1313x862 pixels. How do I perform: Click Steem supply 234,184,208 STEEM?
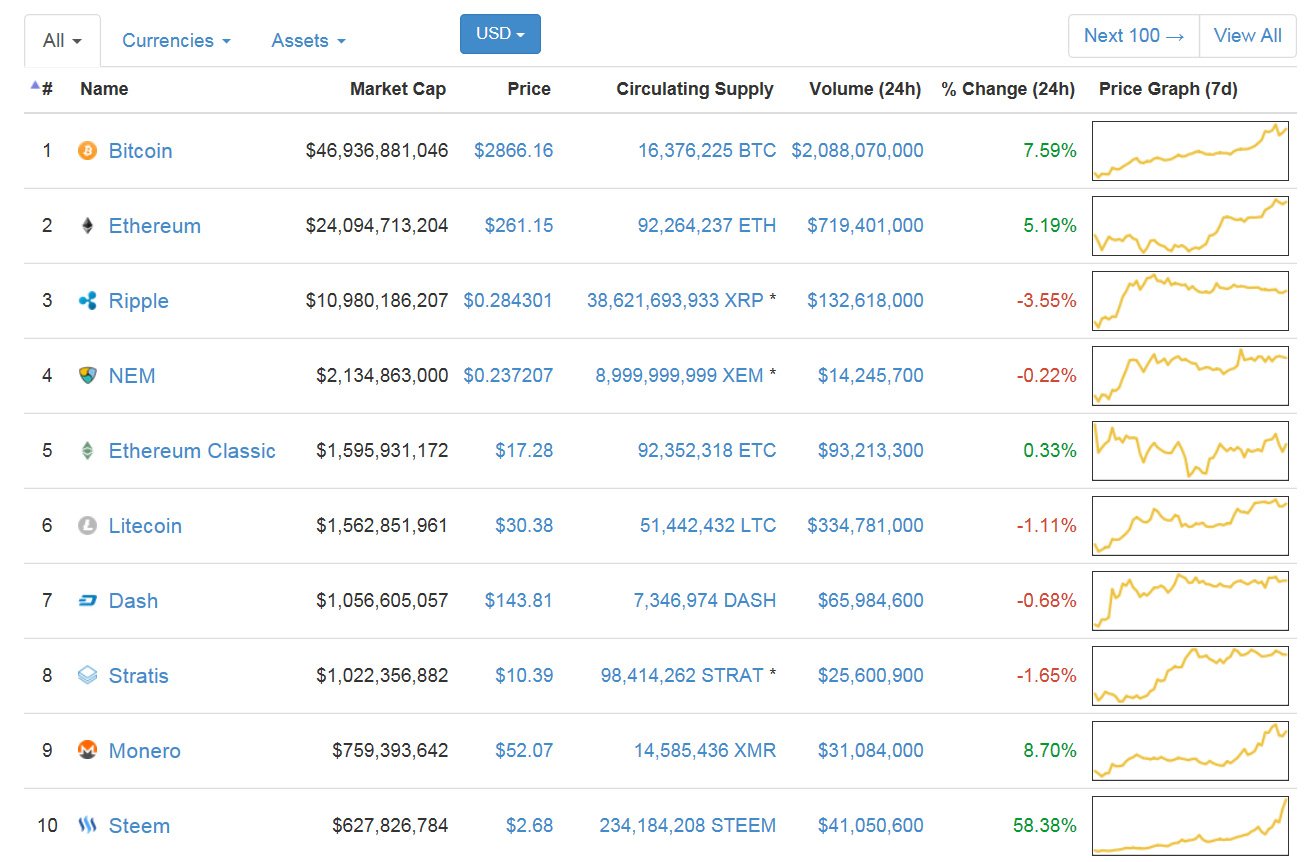click(688, 826)
